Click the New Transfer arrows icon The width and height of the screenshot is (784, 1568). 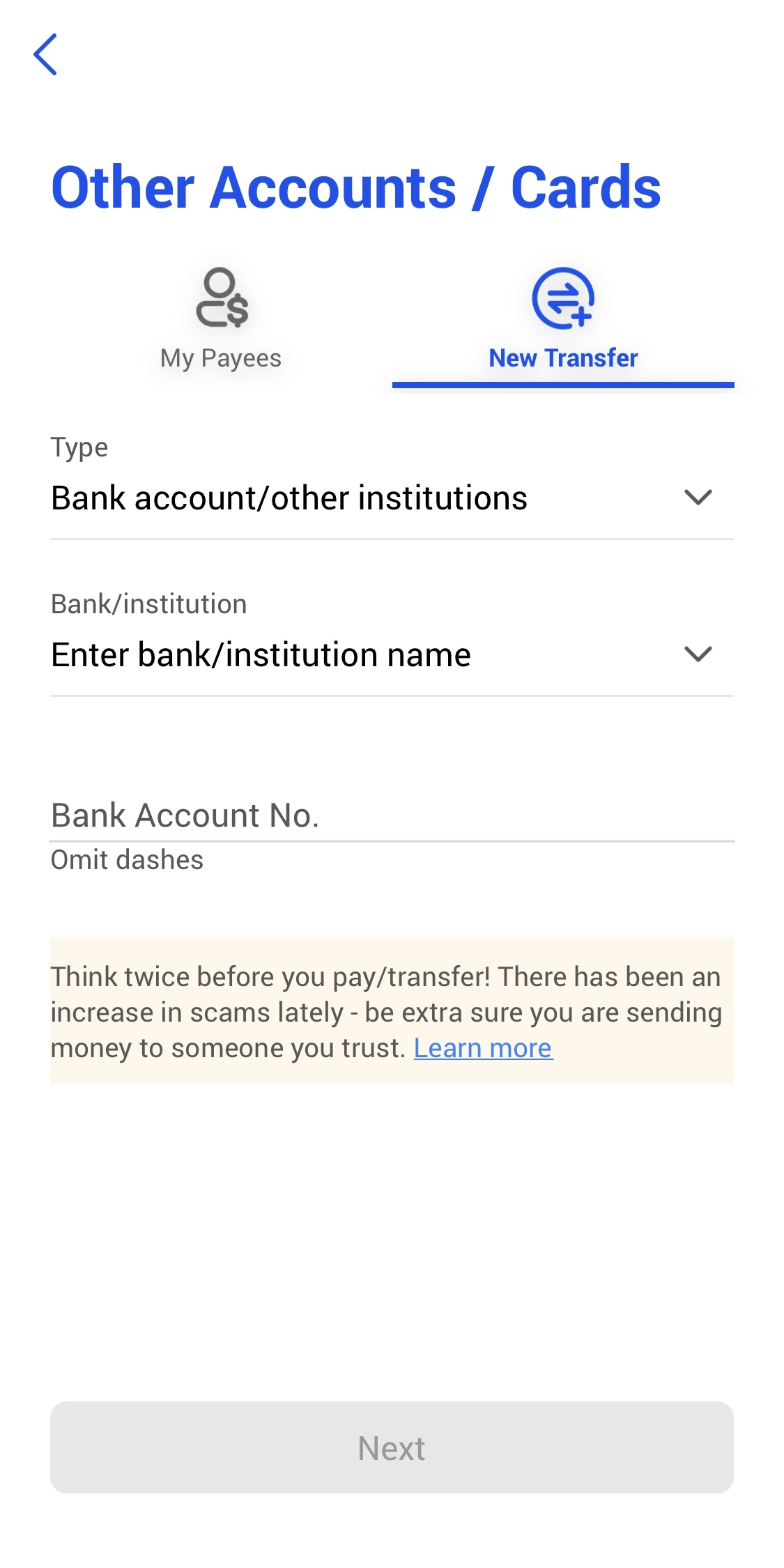coord(562,298)
